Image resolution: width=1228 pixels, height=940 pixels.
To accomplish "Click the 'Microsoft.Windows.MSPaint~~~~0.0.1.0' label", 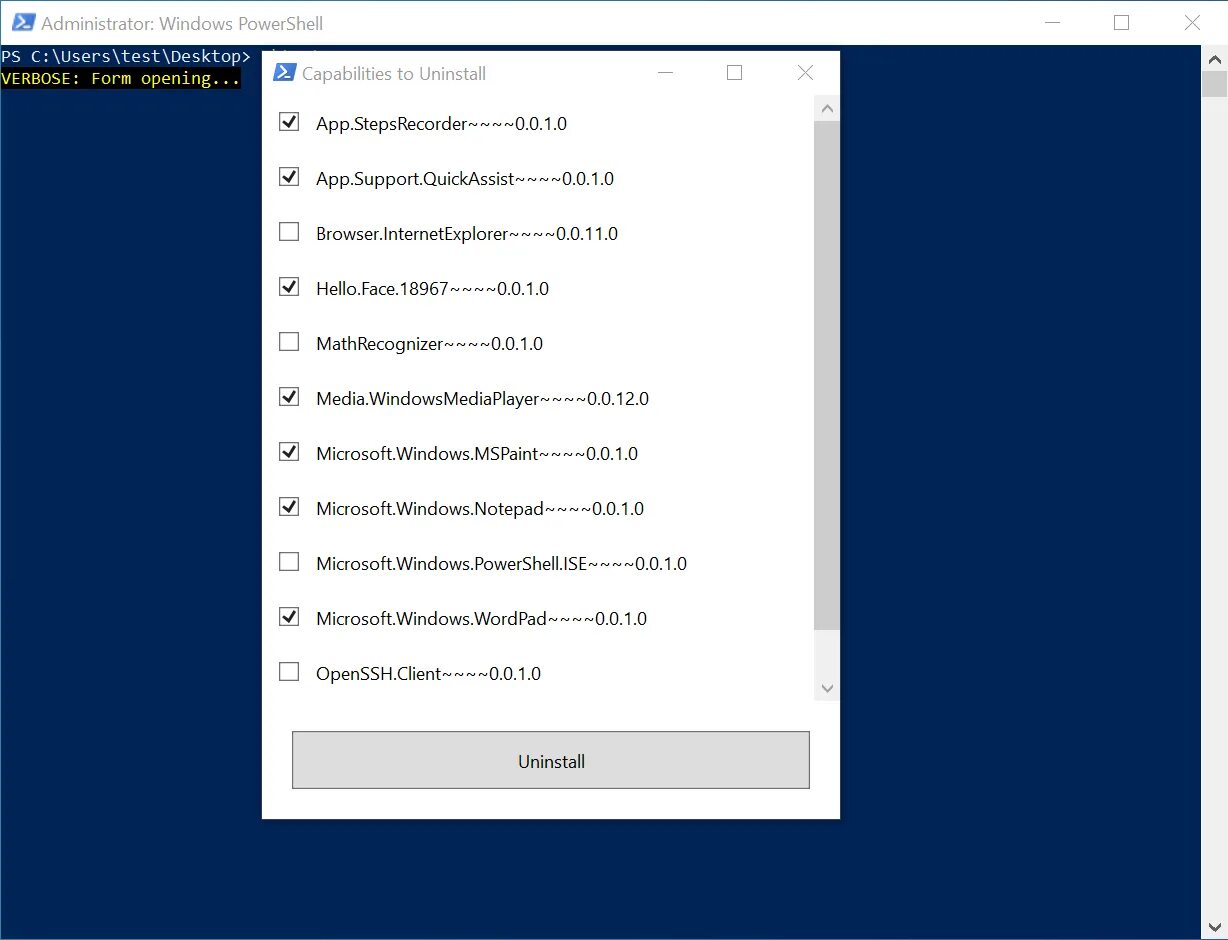I will tap(477, 453).
